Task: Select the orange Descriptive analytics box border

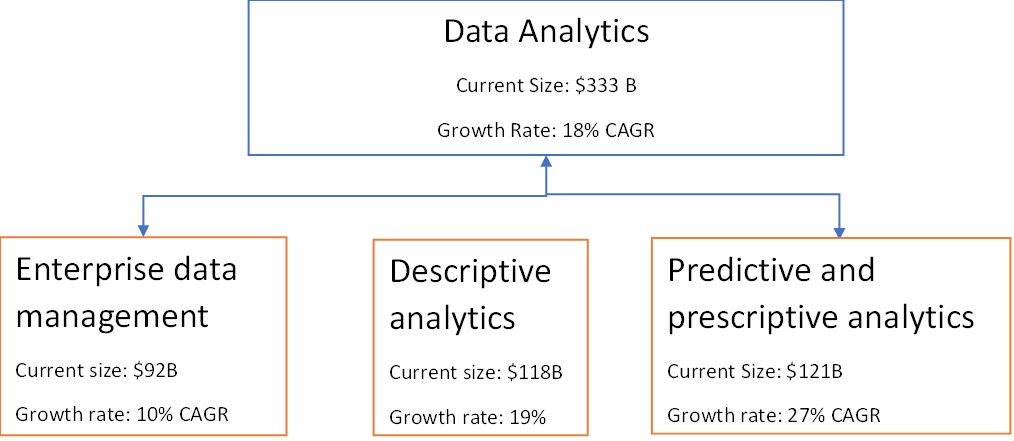Action: tap(480, 337)
